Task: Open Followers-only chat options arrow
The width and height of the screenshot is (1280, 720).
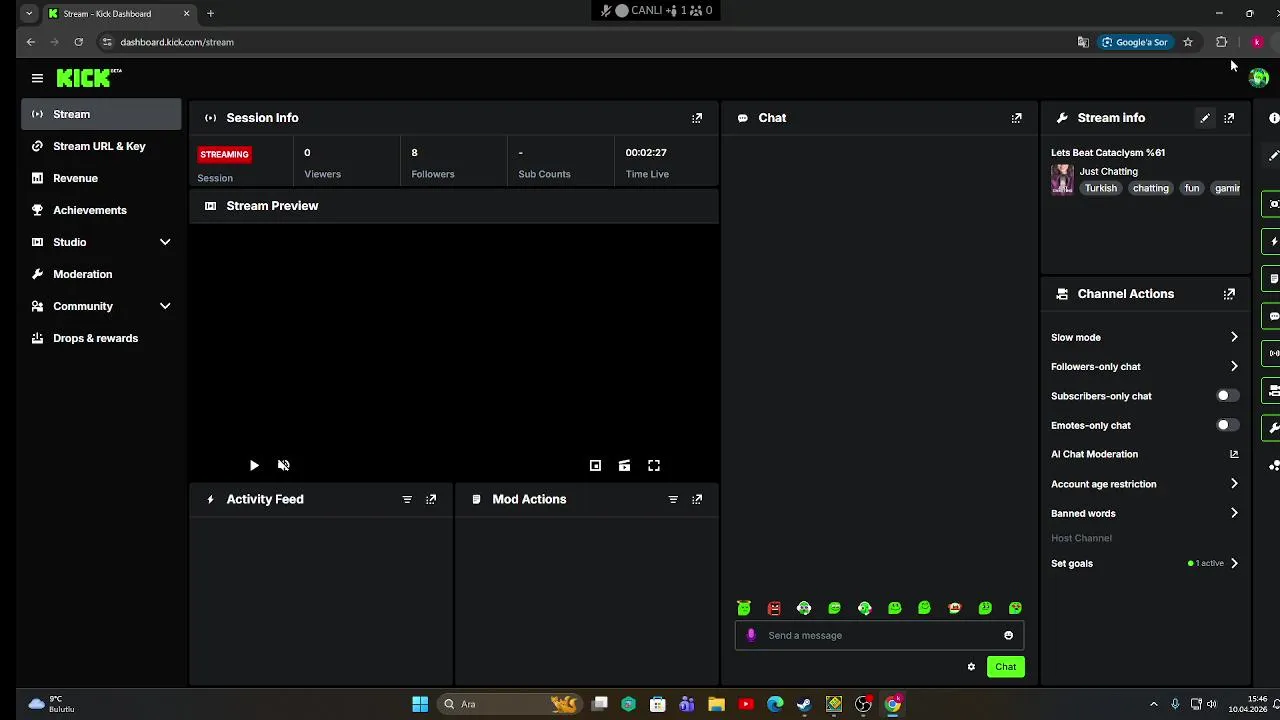Action: click(1234, 366)
